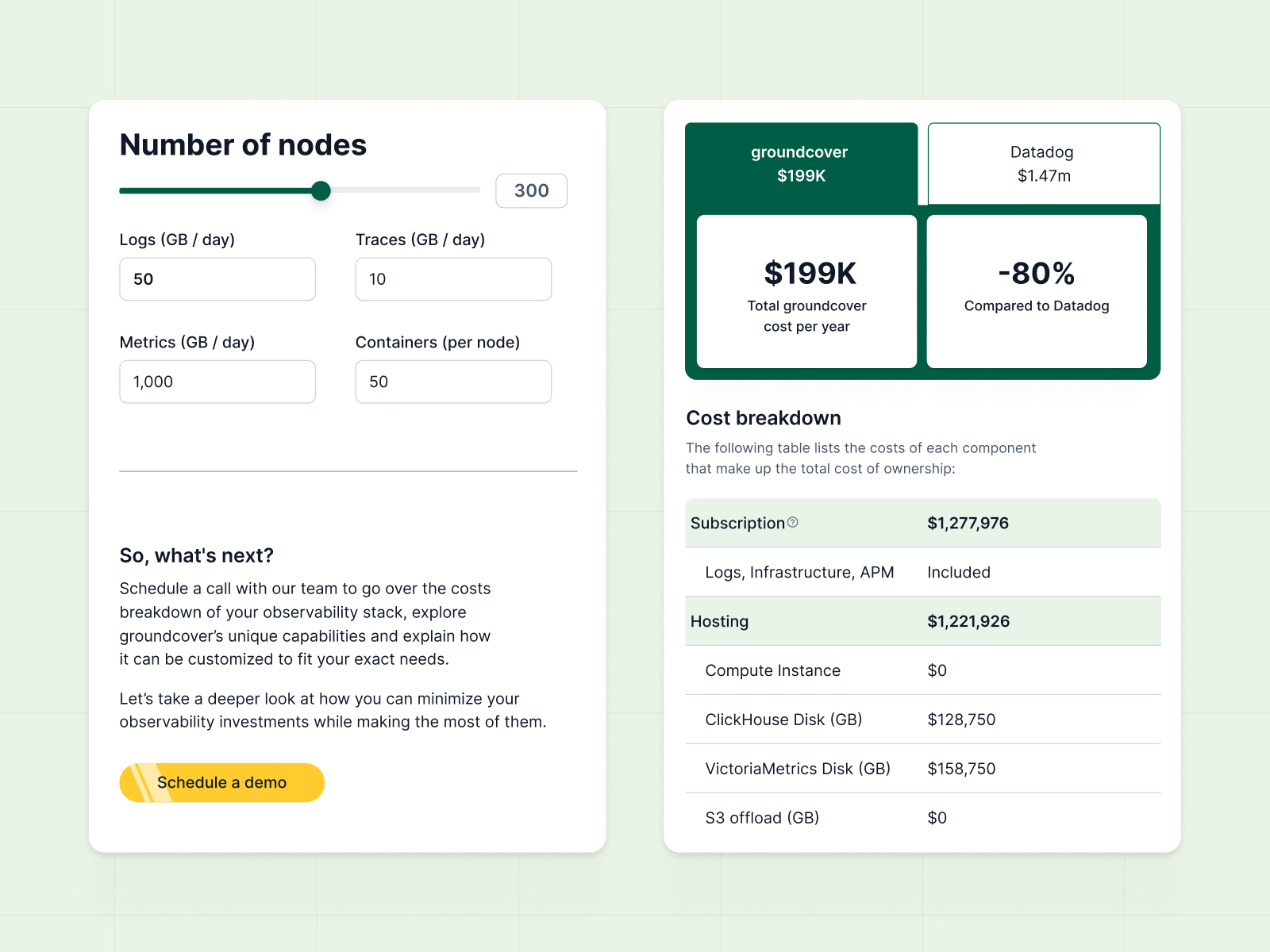Click the number of nodes value box showing 300

click(x=532, y=190)
